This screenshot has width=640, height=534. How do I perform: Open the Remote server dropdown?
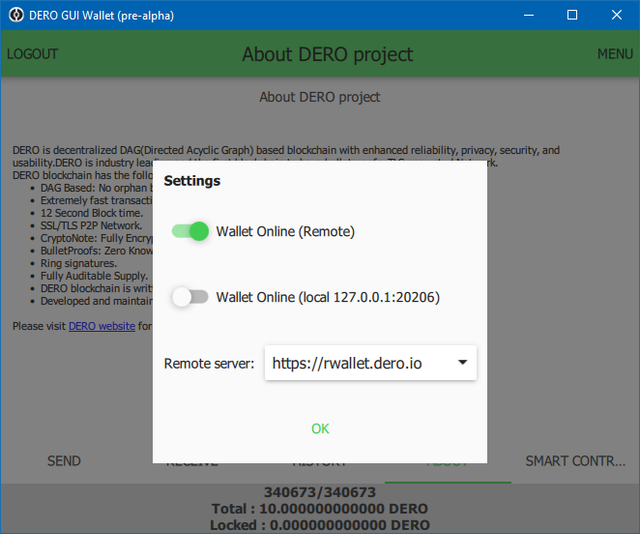(371, 363)
